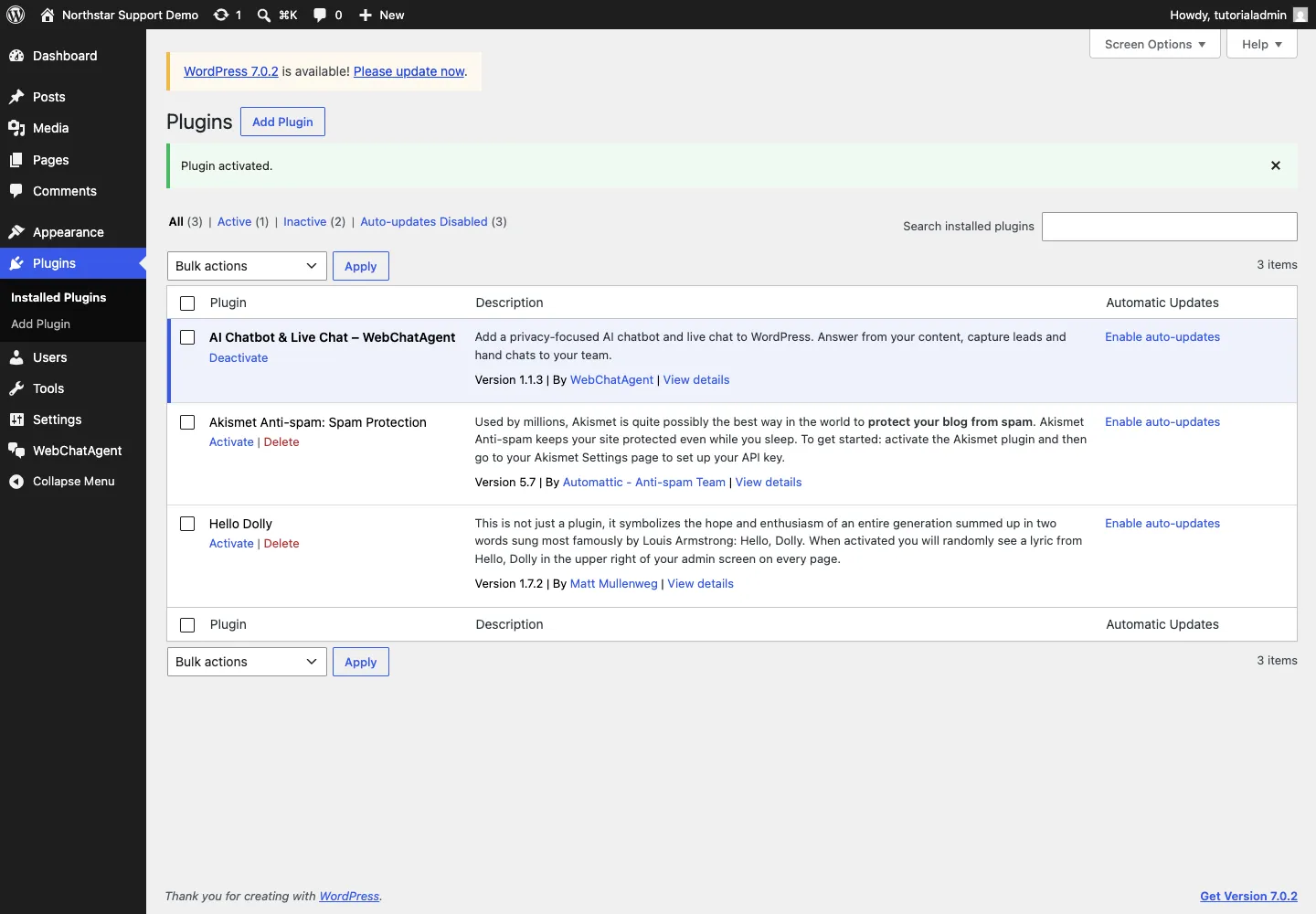Click the Add Plugin button beside the heading
This screenshot has width=1316, height=914.
[x=282, y=122]
